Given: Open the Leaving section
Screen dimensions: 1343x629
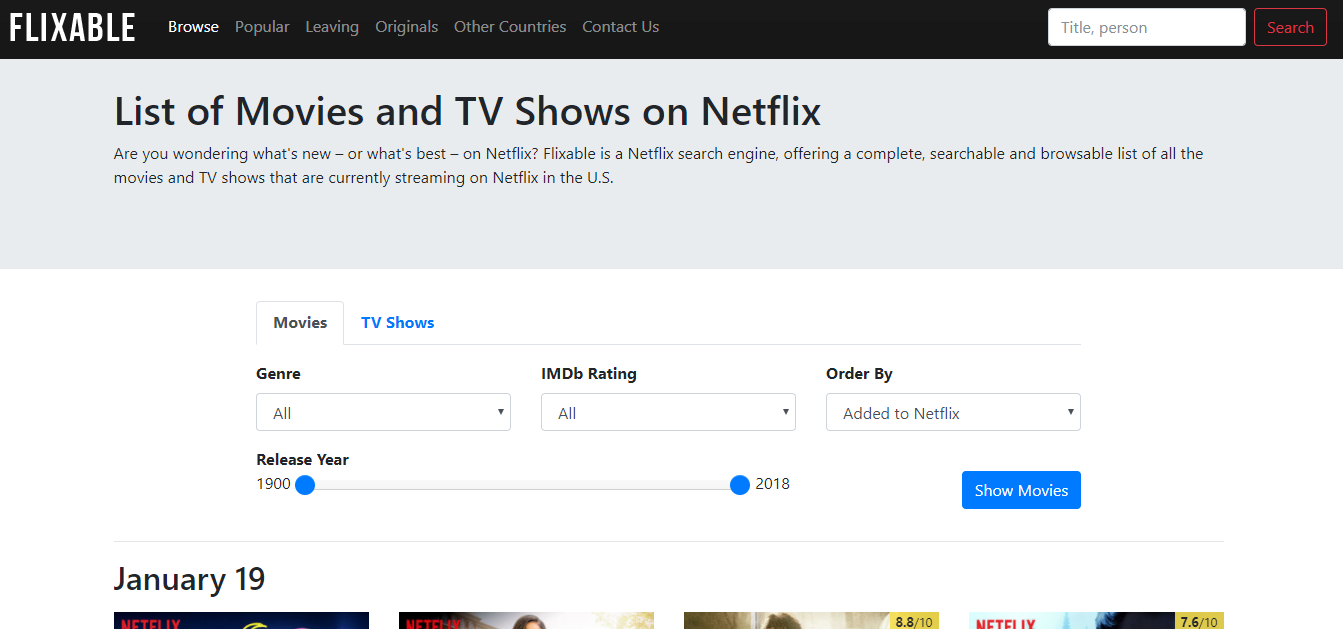Looking at the screenshot, I should (x=332, y=27).
